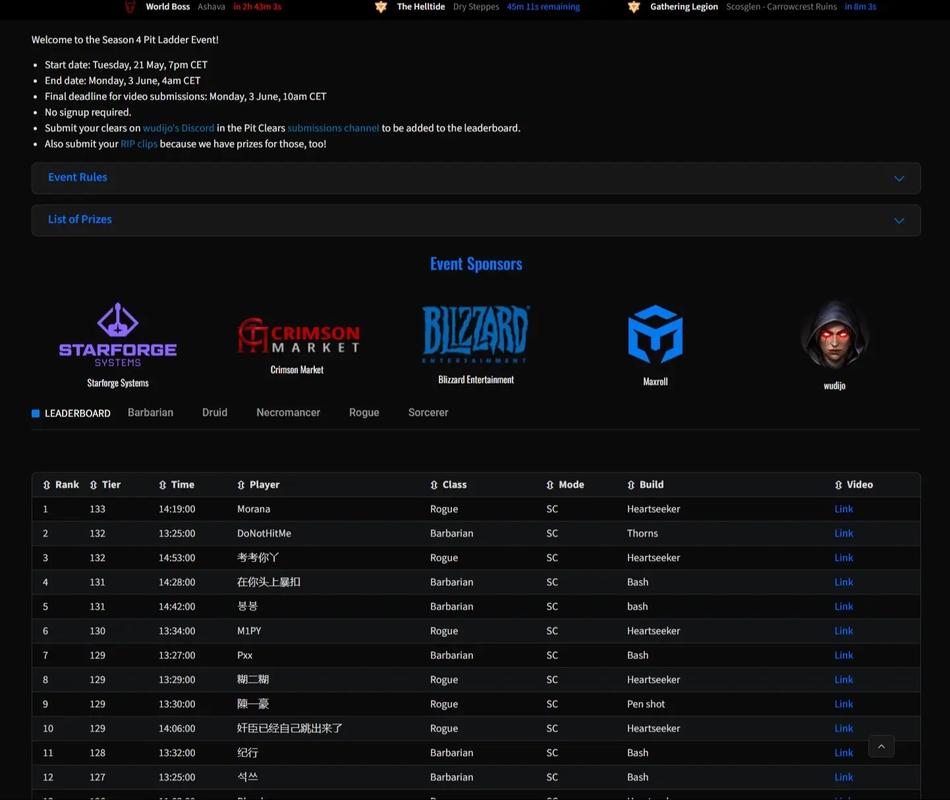Image resolution: width=950 pixels, height=800 pixels.
Task: Switch to the Barbarian leaderboard tab
Action: click(150, 413)
